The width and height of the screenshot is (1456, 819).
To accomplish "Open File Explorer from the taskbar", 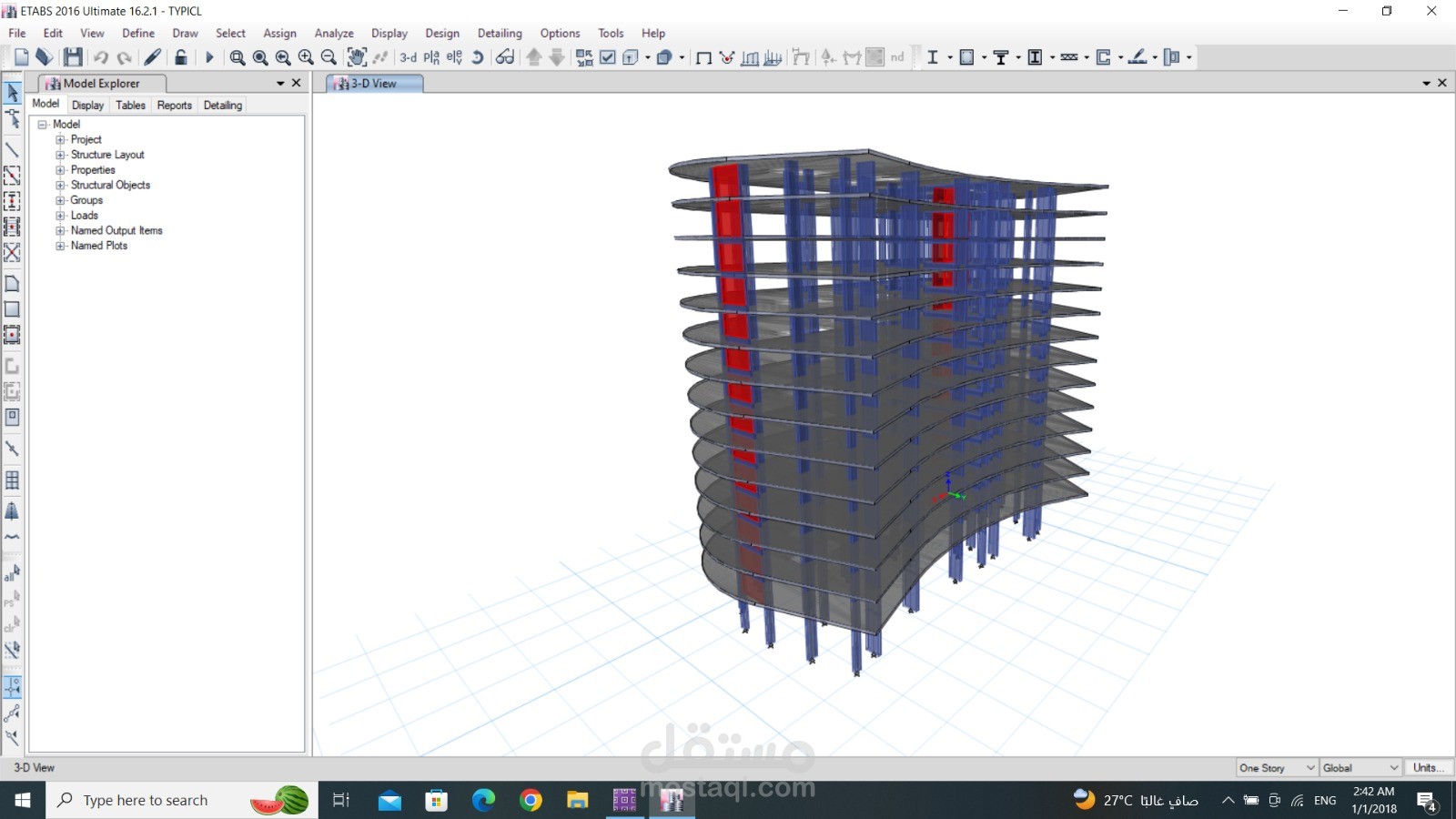I will pos(578,800).
